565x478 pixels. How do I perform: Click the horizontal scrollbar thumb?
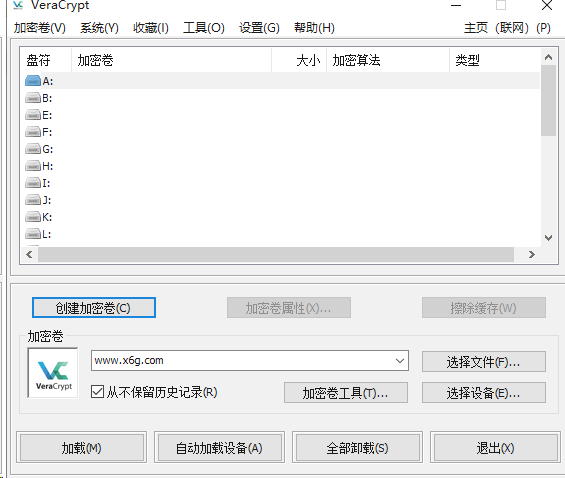tap(276, 255)
